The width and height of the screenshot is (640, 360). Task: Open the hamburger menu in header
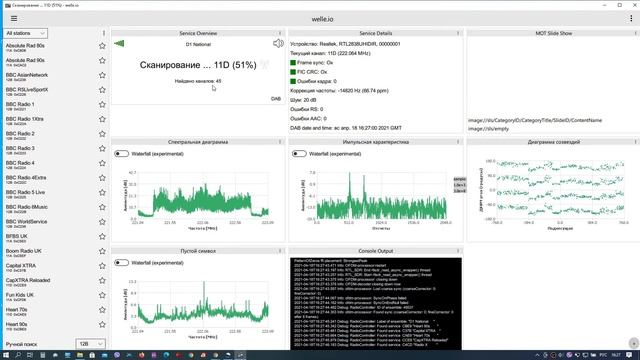click(x=14, y=19)
